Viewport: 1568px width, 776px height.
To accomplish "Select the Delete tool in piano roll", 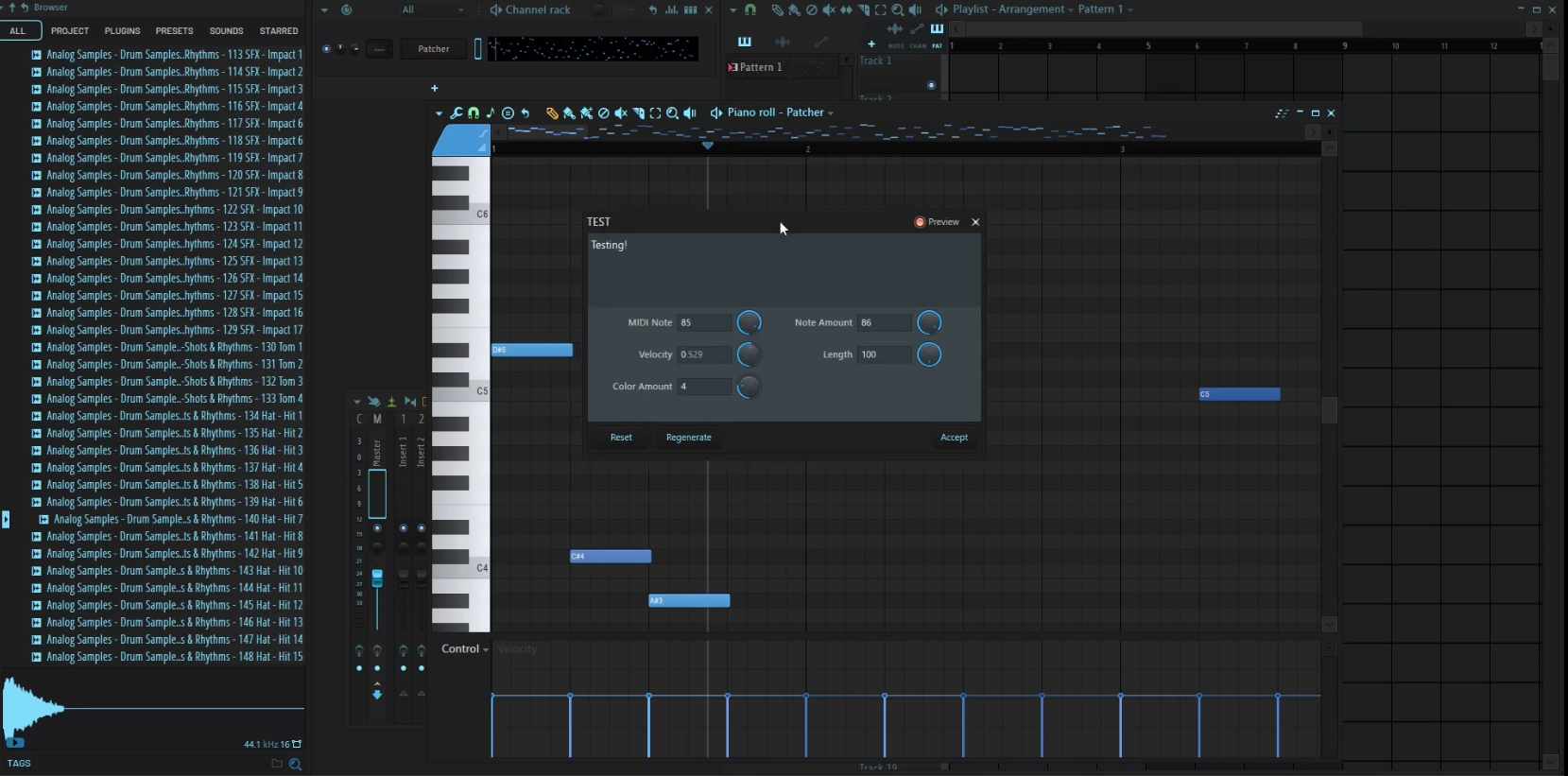I will coord(604,113).
